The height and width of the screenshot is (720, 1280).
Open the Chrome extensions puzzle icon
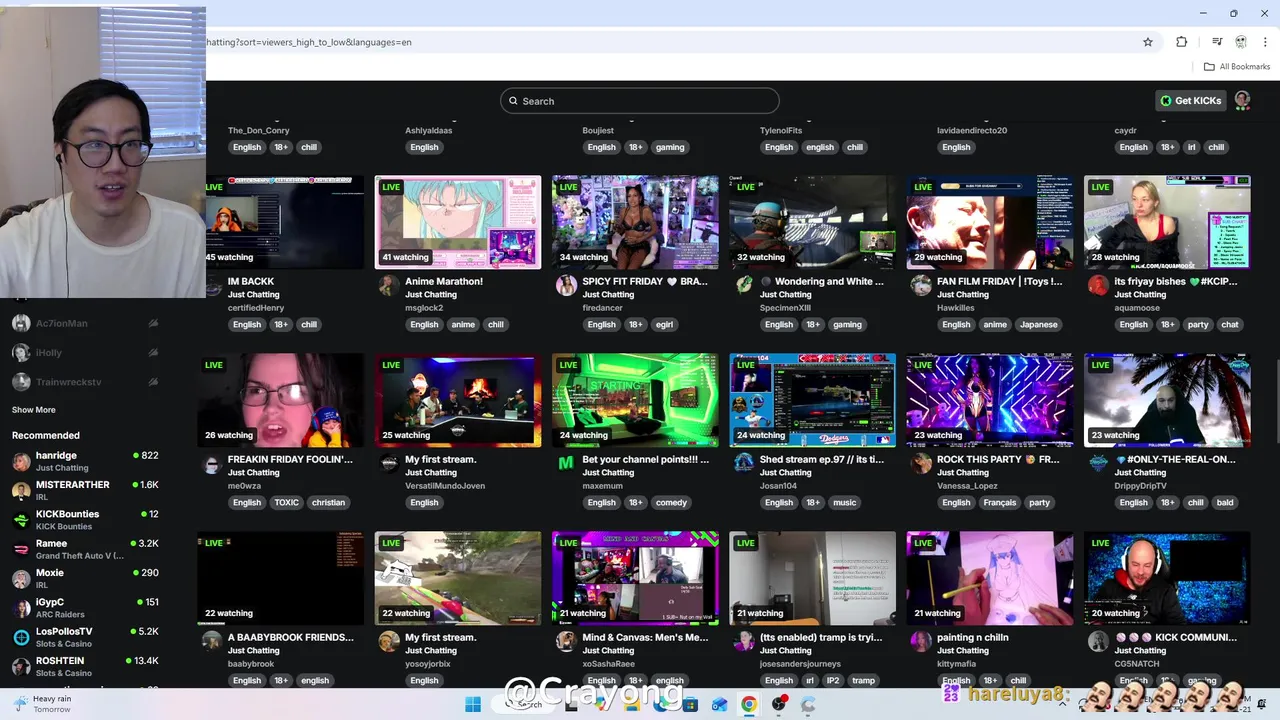pos(1182,42)
